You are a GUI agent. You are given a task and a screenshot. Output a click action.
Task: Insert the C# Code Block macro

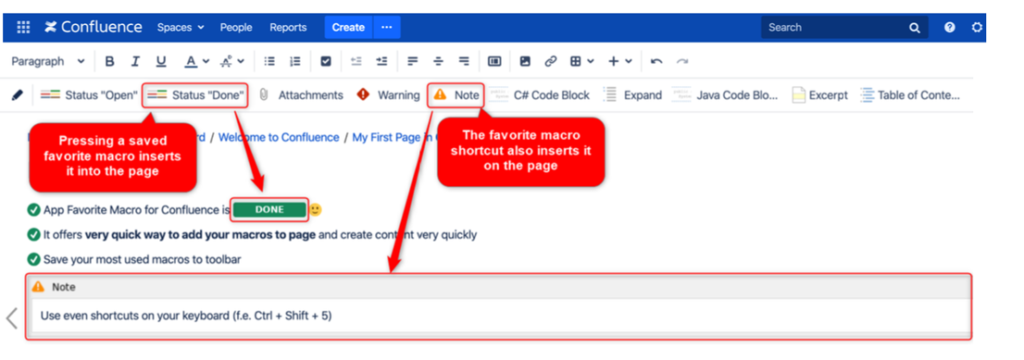click(539, 95)
